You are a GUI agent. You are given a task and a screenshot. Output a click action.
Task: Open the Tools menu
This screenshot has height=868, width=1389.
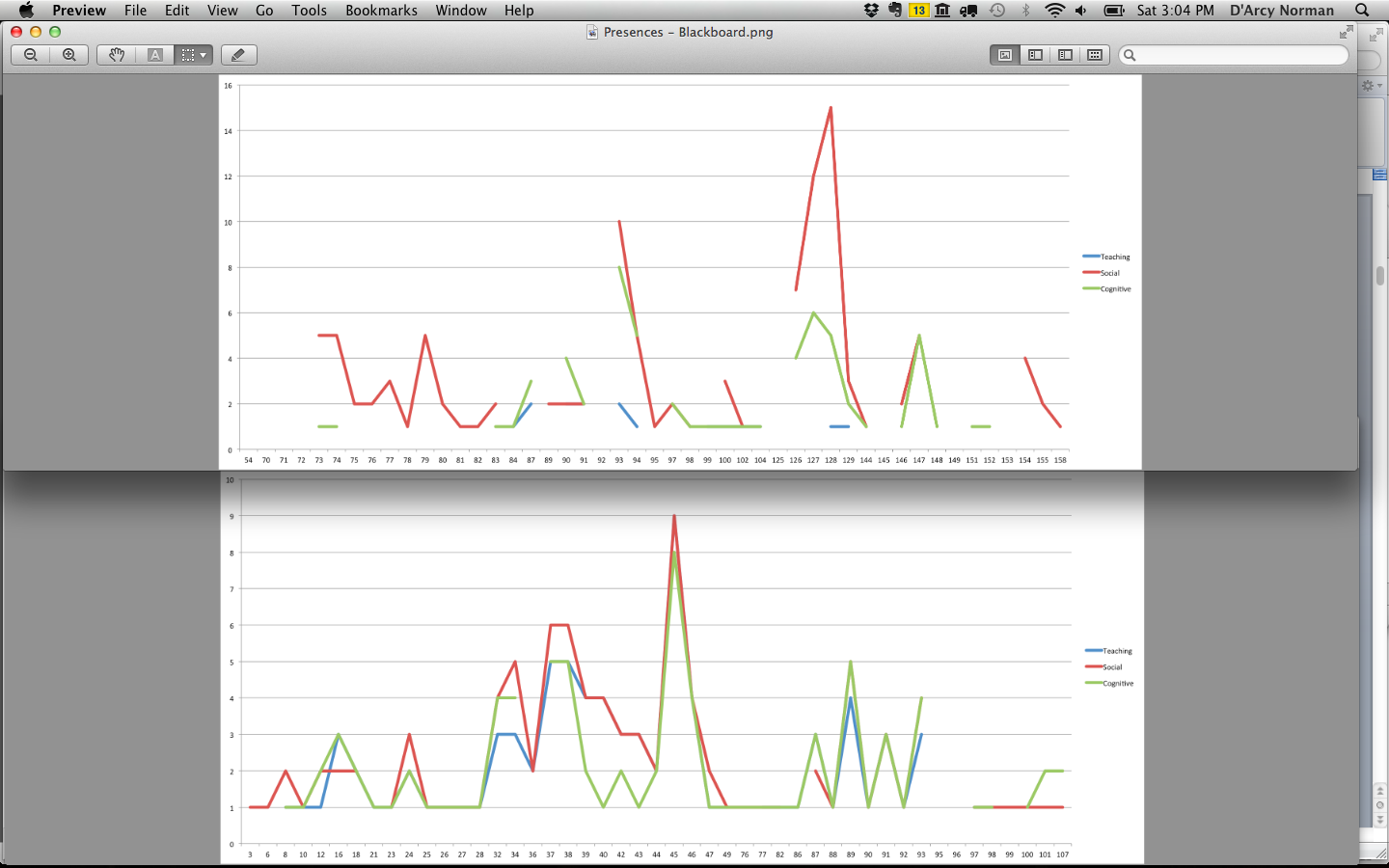click(x=309, y=11)
